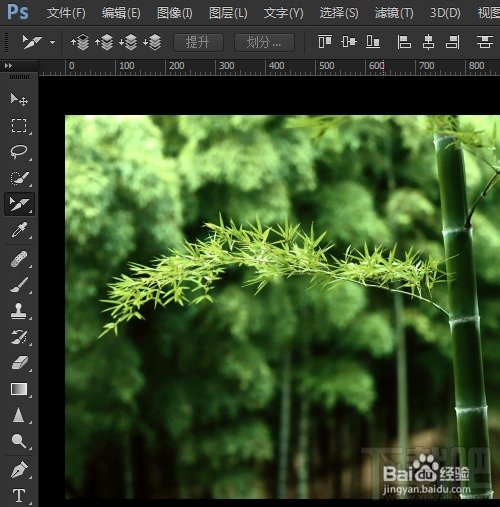The width and height of the screenshot is (500, 507).
Task: Select the Clone Stamp tool
Action: [x=19, y=311]
